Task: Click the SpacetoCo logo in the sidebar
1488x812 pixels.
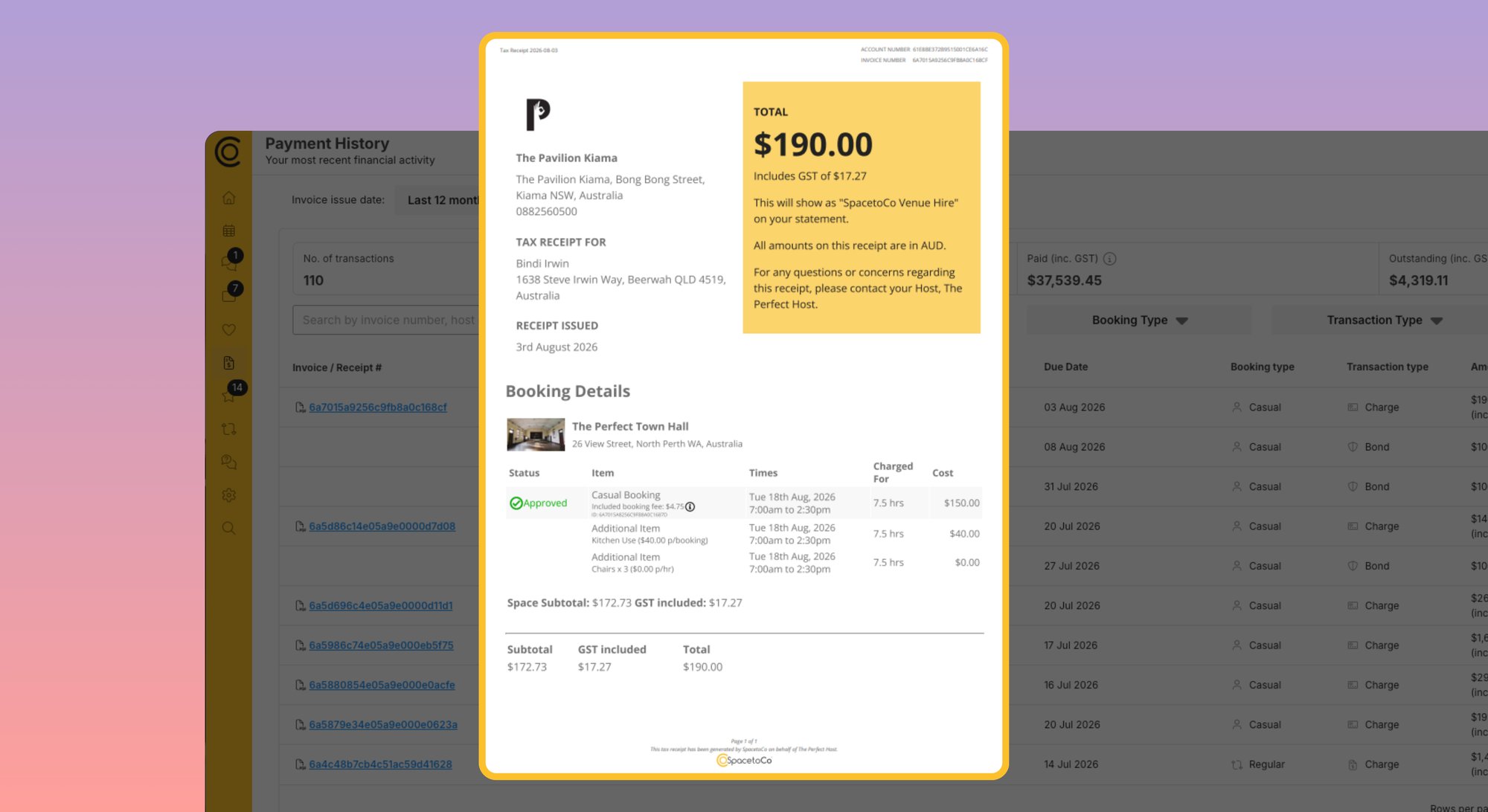Action: pos(228,152)
